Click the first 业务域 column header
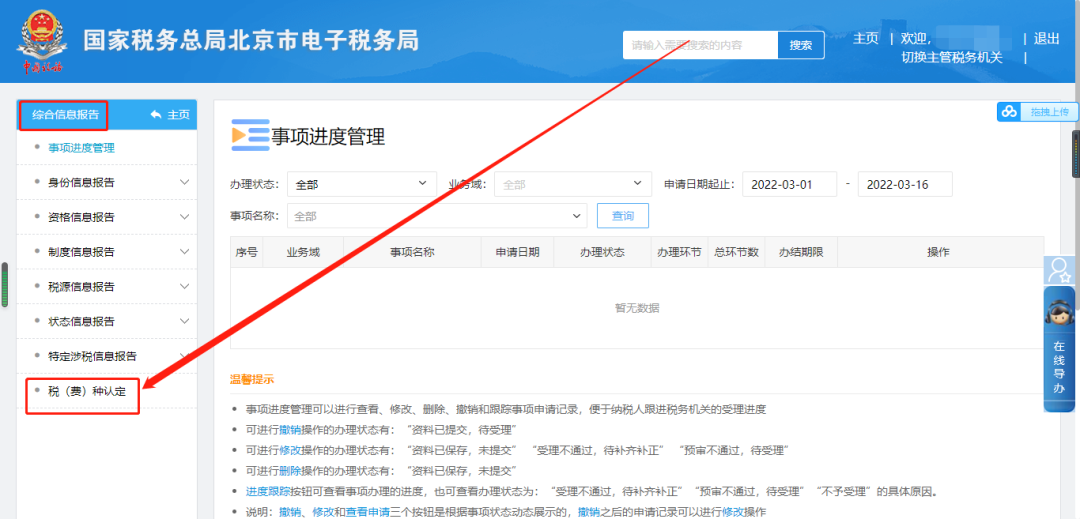Image resolution: width=1080 pixels, height=519 pixels. tap(303, 252)
